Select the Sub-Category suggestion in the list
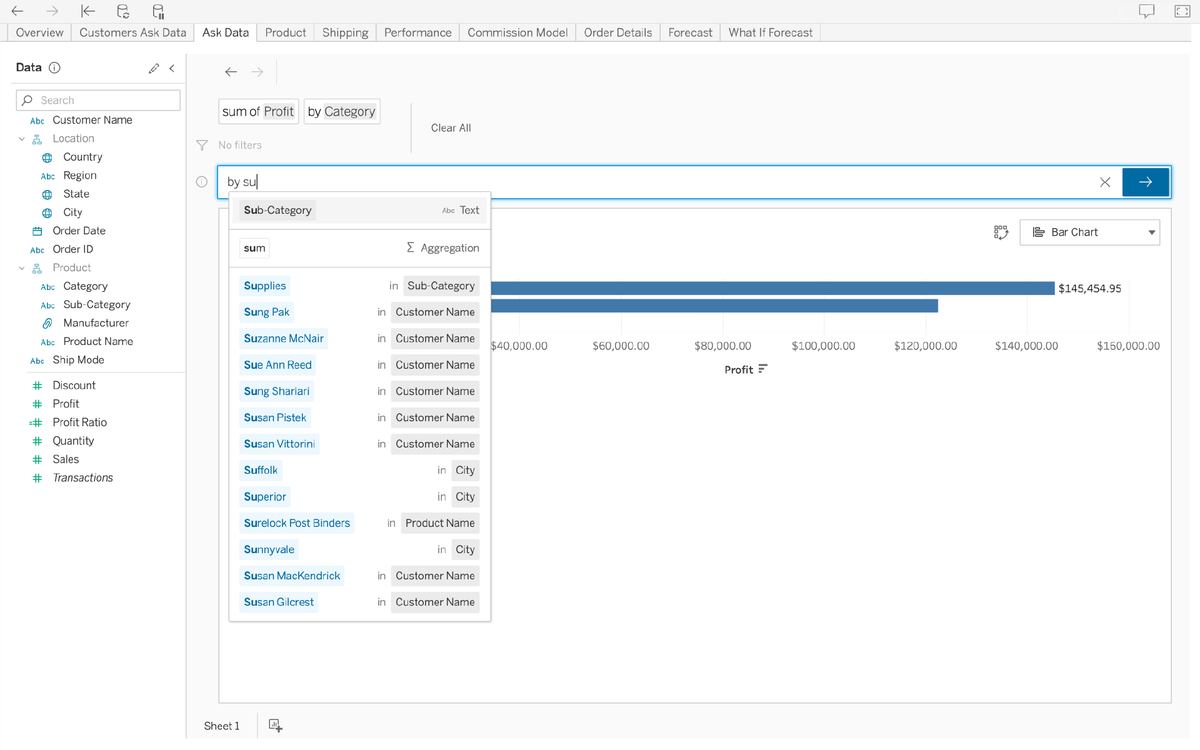Viewport: 1200px width, 750px height. click(278, 210)
